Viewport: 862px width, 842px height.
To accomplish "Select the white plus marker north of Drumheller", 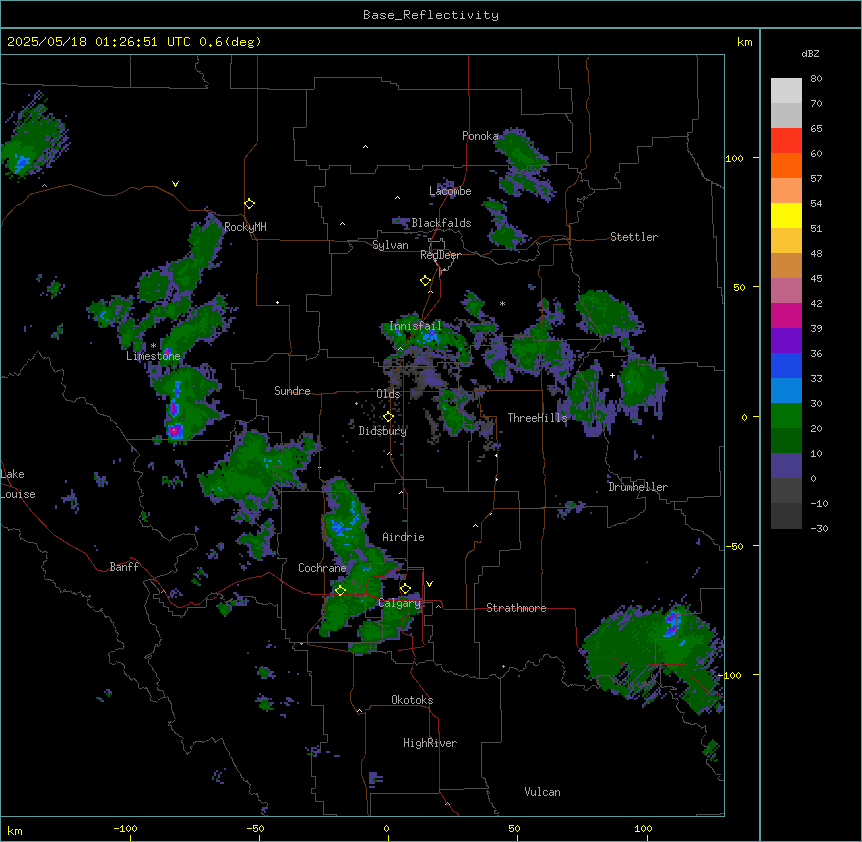I will click(612, 375).
